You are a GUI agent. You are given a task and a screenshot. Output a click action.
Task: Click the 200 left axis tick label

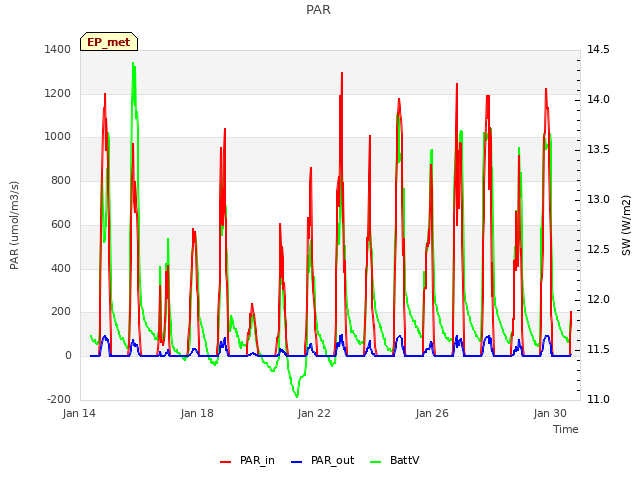point(61,311)
